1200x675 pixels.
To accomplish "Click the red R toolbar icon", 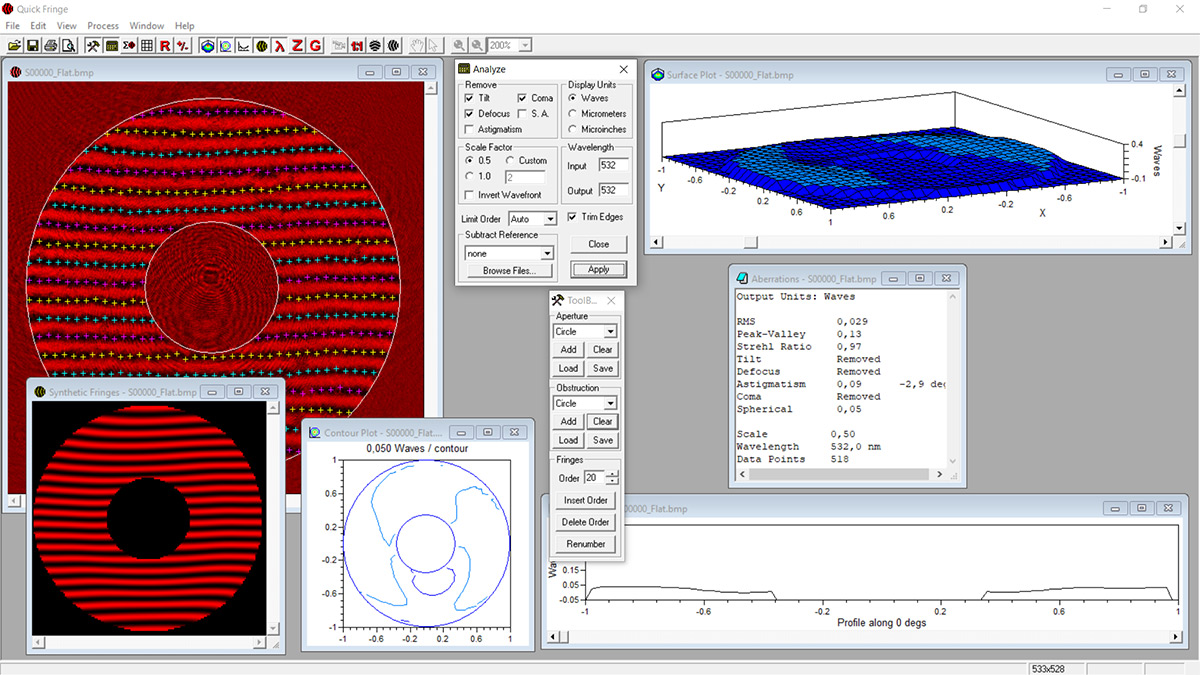I will 165,46.
